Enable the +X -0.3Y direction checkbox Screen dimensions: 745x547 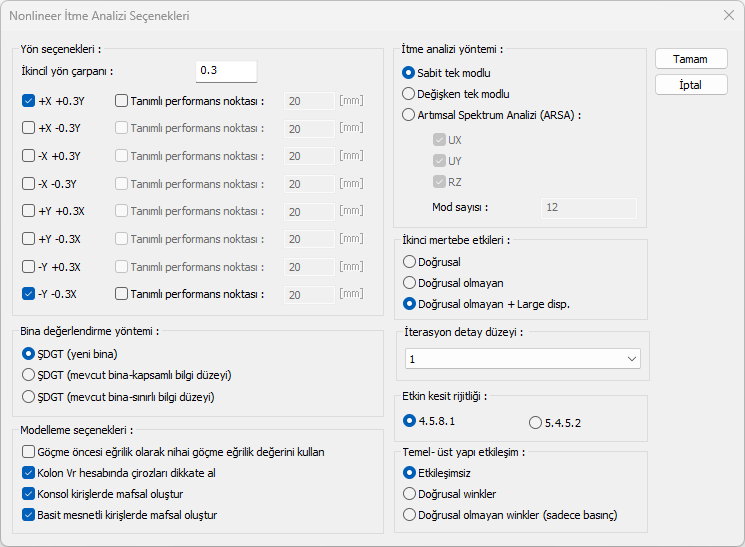[29, 128]
